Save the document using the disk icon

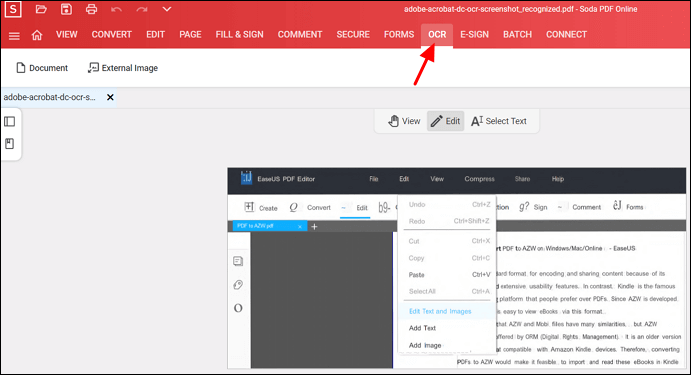[66, 9]
